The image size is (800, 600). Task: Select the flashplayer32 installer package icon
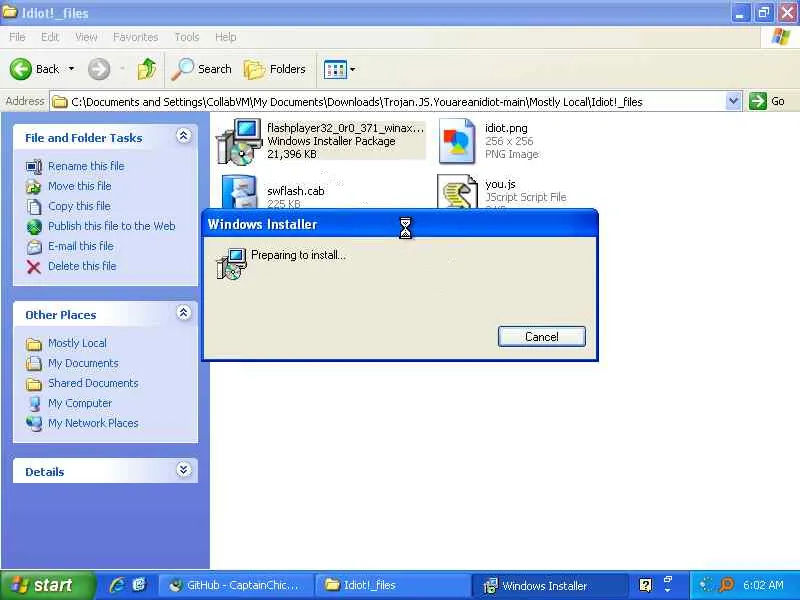pos(238,141)
